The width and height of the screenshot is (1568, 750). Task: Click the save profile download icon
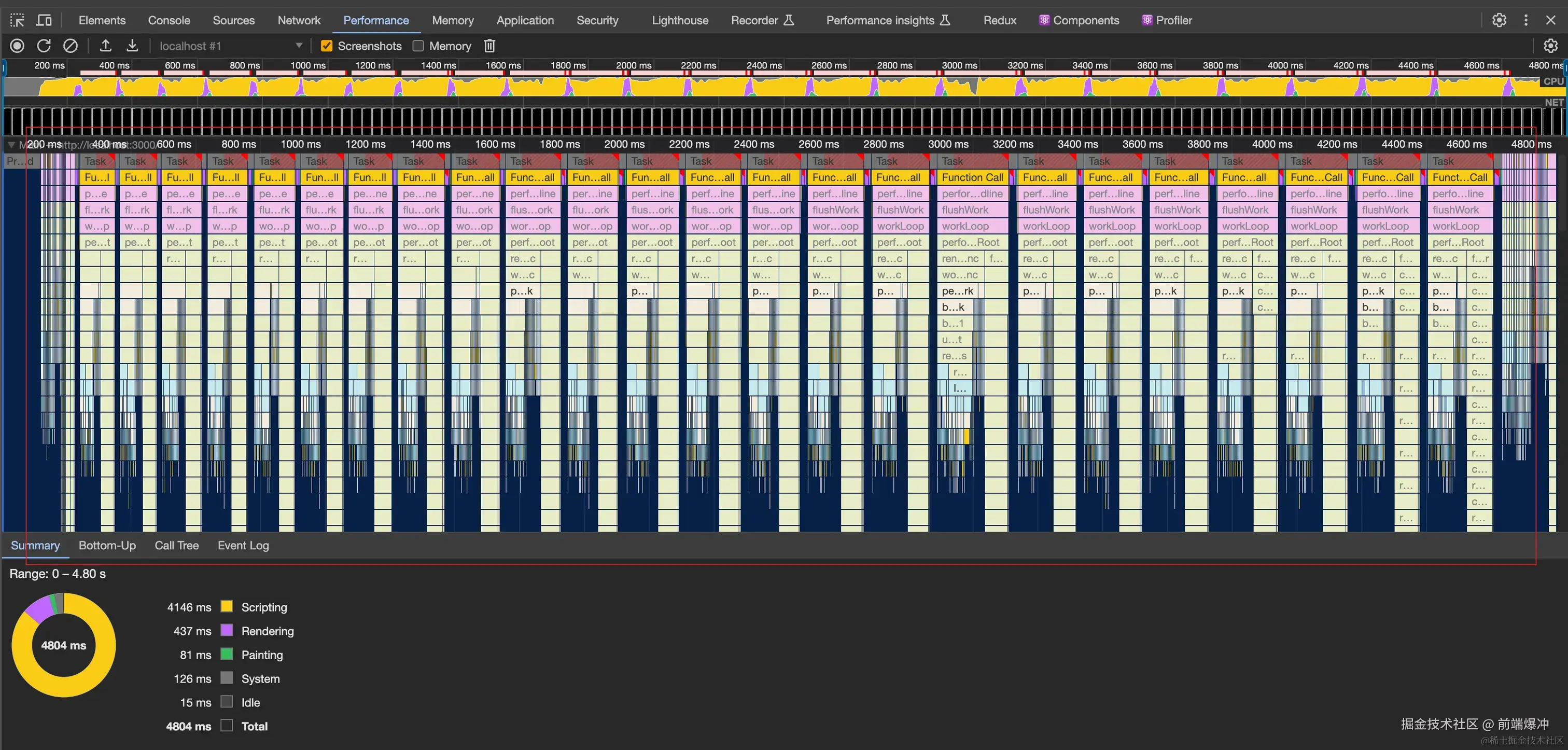click(132, 46)
